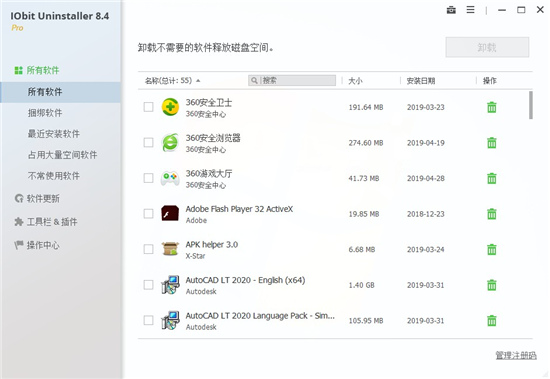Screen dimensions: 550x379
Task: Click the 2018-12-23 install date
Action: (x=425, y=214)
